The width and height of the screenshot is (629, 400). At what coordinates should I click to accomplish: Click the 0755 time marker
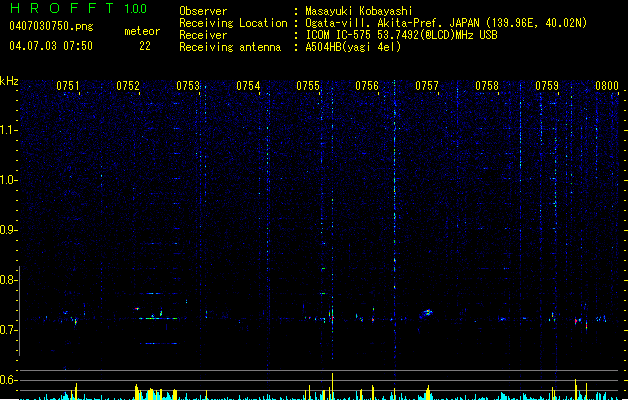click(308, 86)
